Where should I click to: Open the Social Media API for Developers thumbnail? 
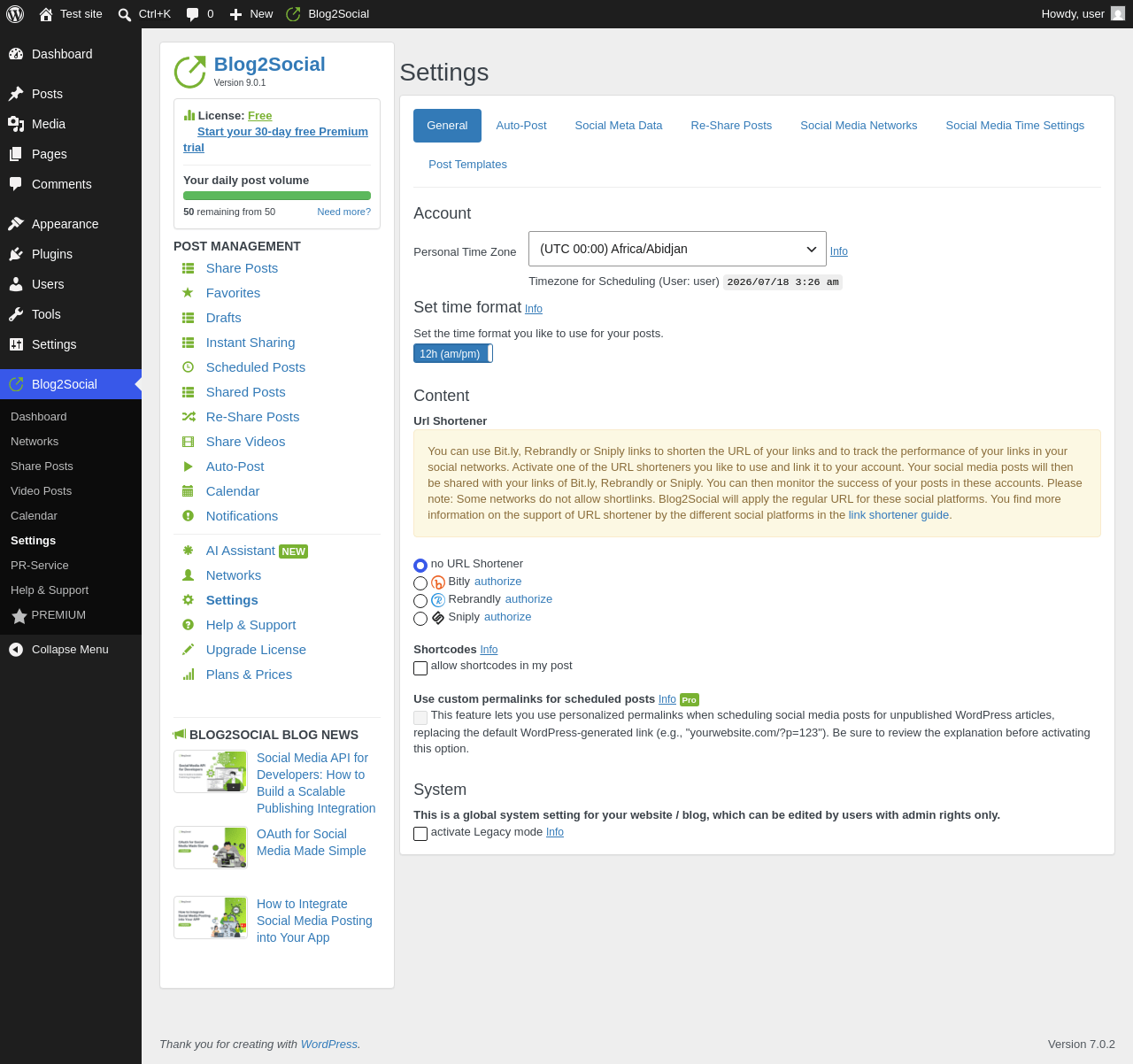(x=211, y=772)
